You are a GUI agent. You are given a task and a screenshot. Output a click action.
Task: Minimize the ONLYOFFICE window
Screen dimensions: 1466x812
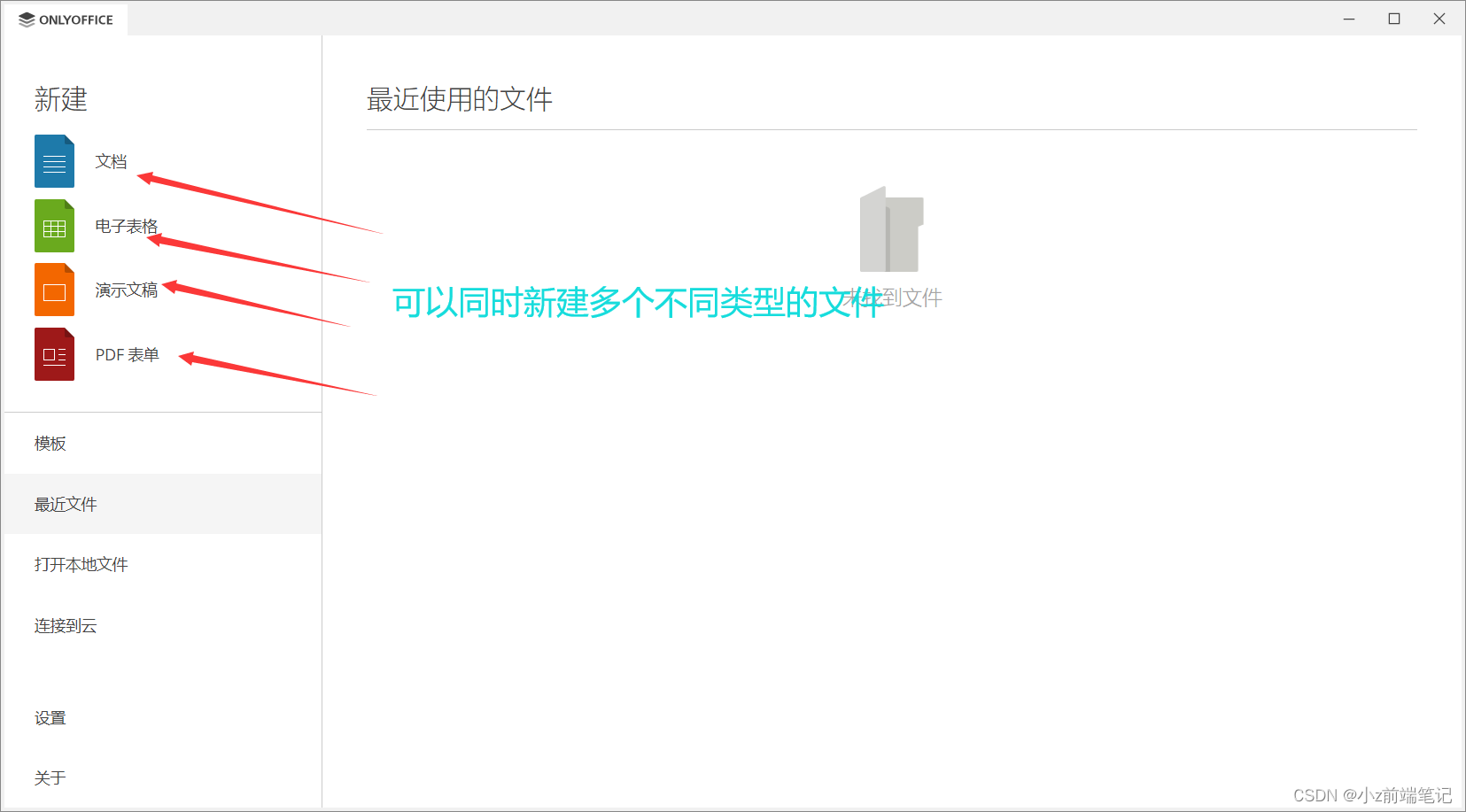point(1349,19)
